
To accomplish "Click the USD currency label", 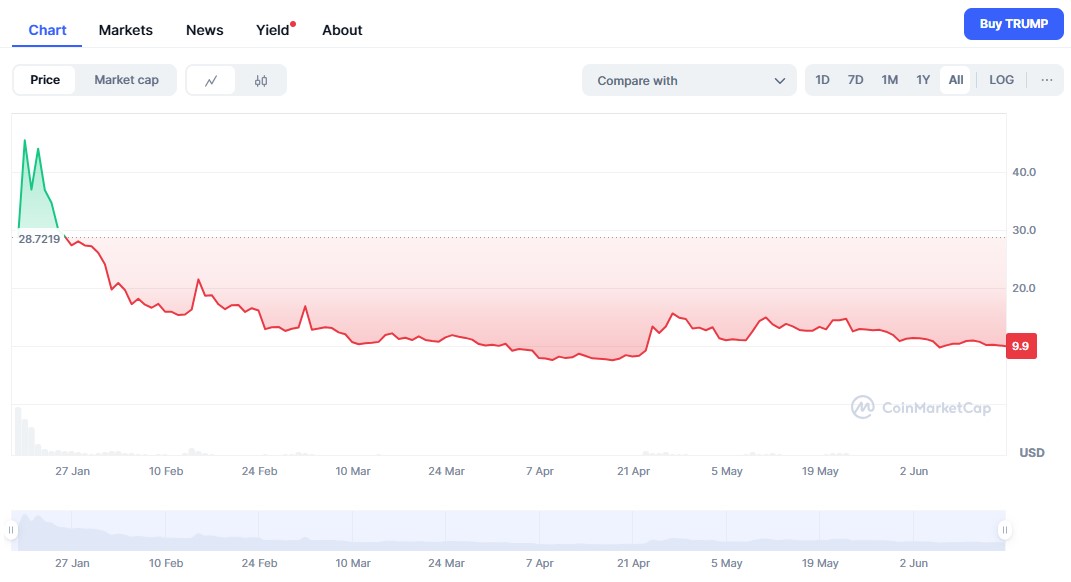I will coord(1031,453).
